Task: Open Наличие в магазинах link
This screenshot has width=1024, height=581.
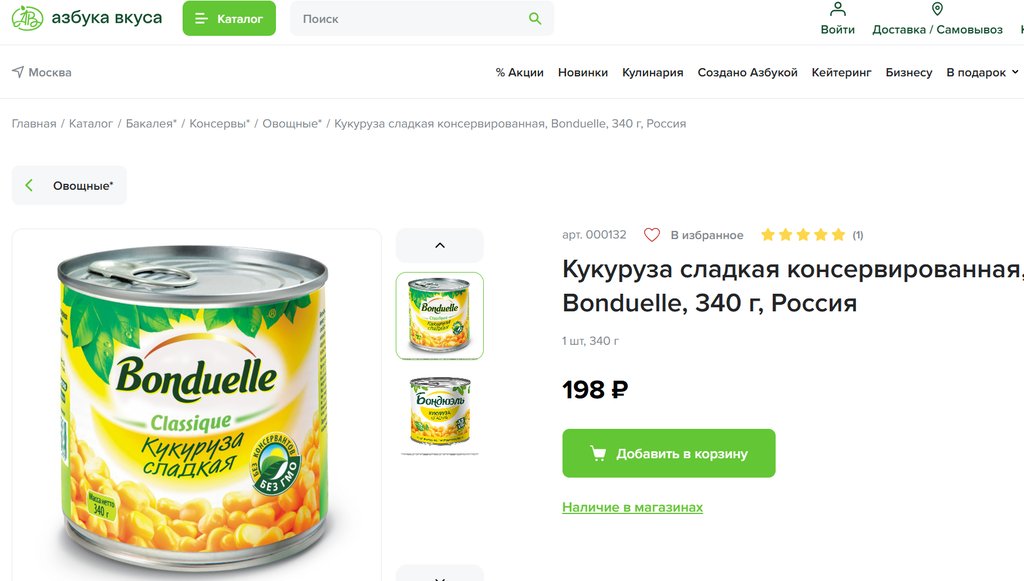Action: (632, 507)
